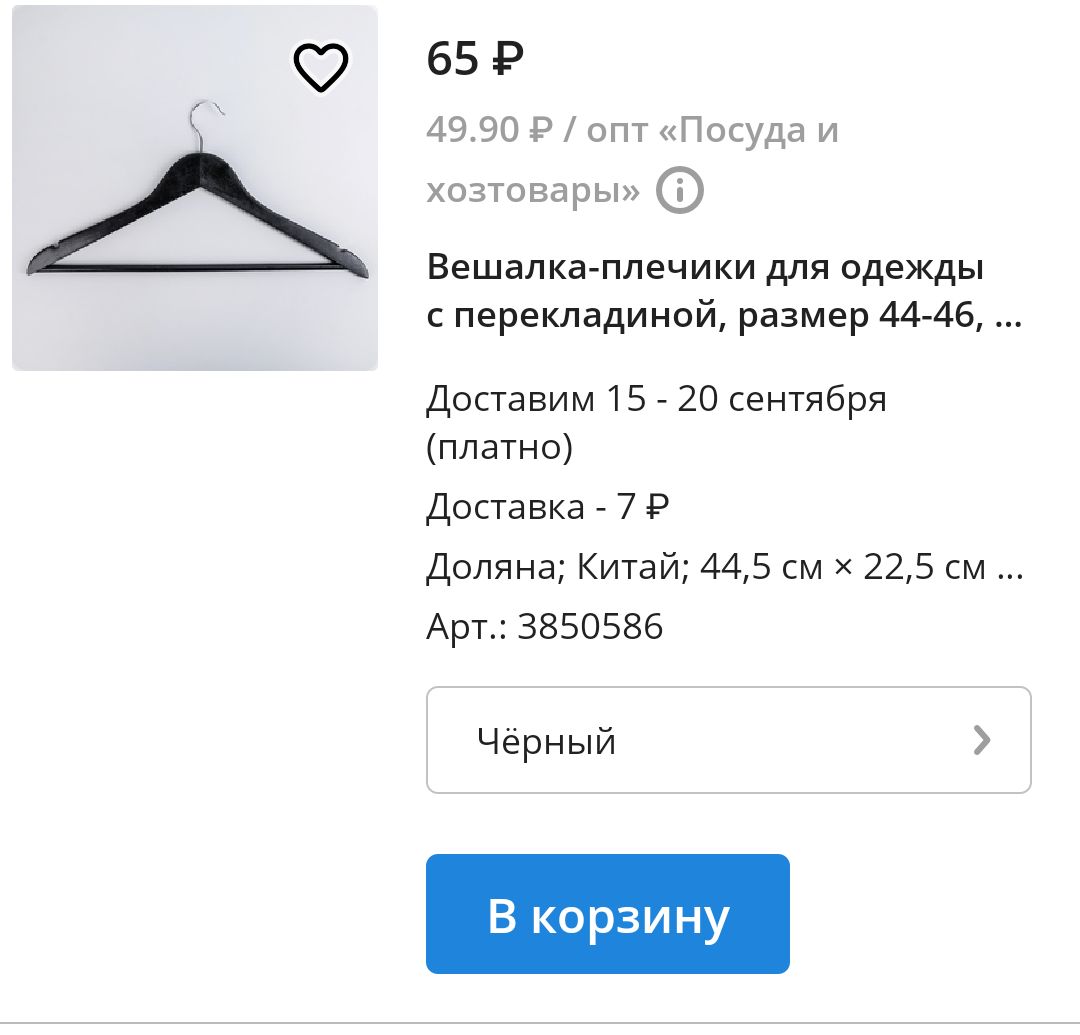Click wholesale group «Посуда и хозтовары» text

[632, 160]
